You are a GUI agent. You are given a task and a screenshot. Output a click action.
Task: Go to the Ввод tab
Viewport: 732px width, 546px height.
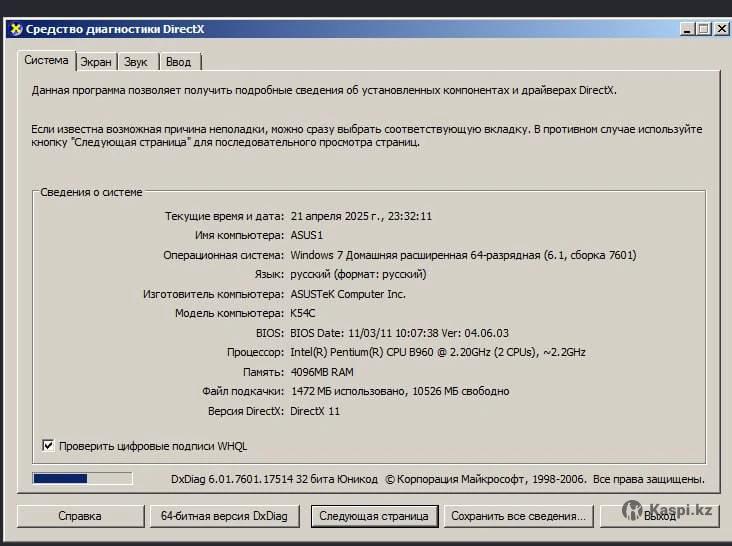point(179,62)
